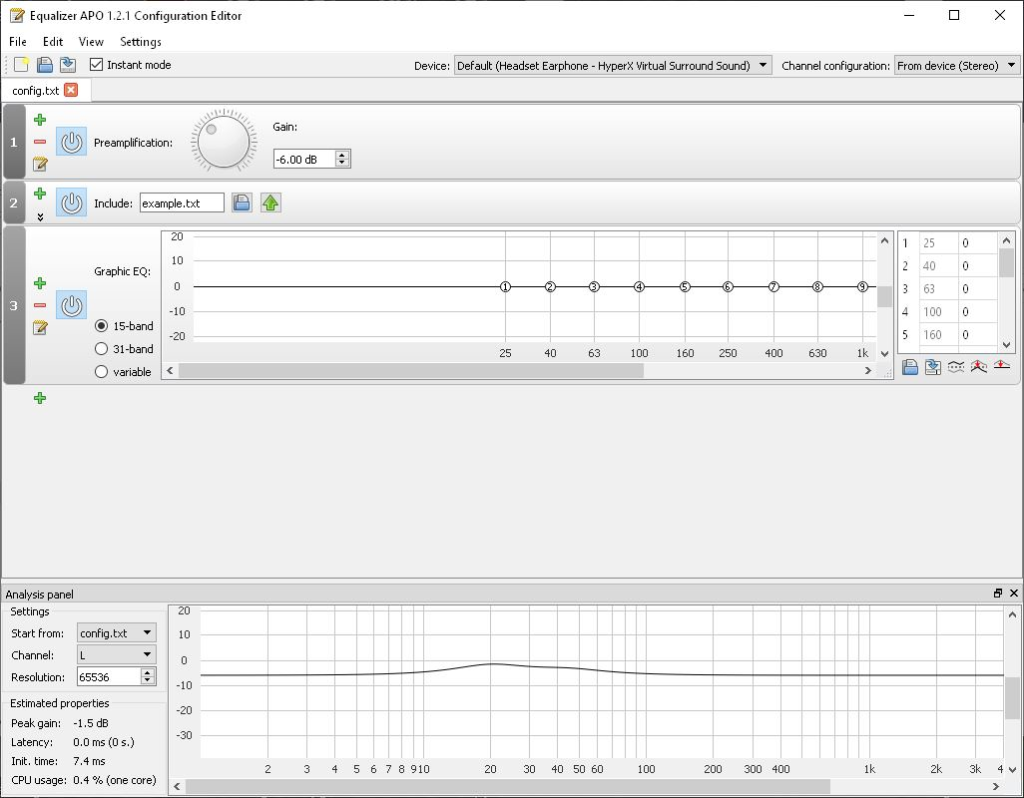The height and width of the screenshot is (798, 1024).
Task: Toggle power for the Preamplification filter
Action: pyautogui.click(x=70, y=142)
